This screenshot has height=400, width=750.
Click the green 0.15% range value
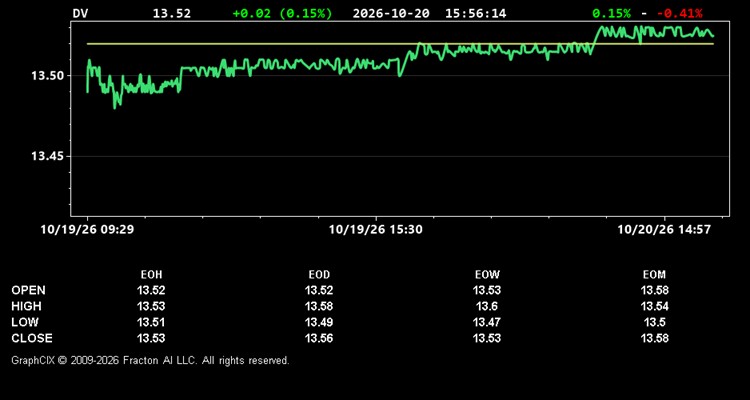pos(611,13)
